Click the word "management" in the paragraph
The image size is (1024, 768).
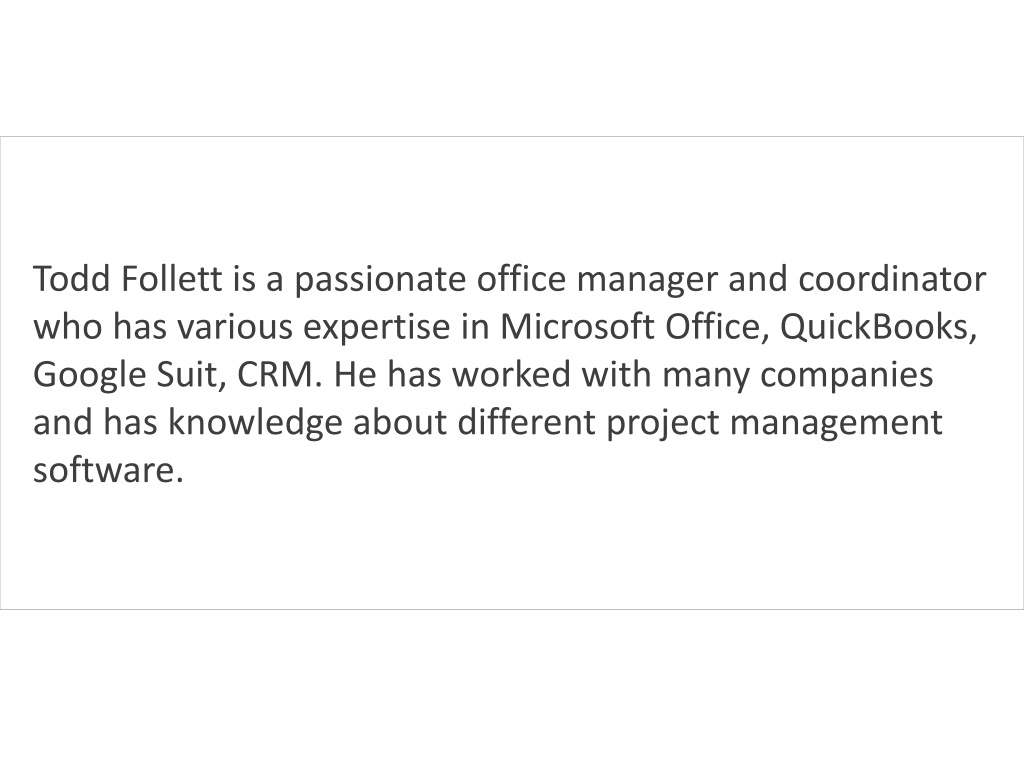click(x=836, y=424)
